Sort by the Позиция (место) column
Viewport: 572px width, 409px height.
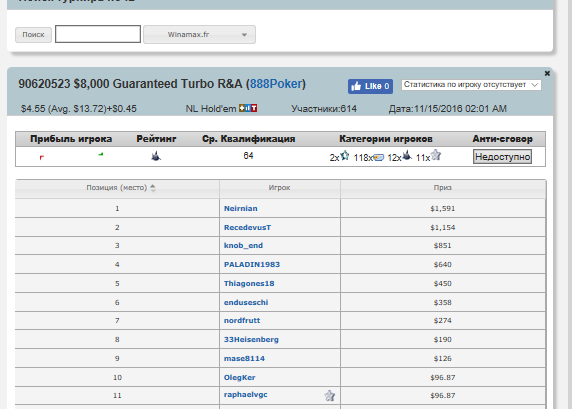(117, 188)
